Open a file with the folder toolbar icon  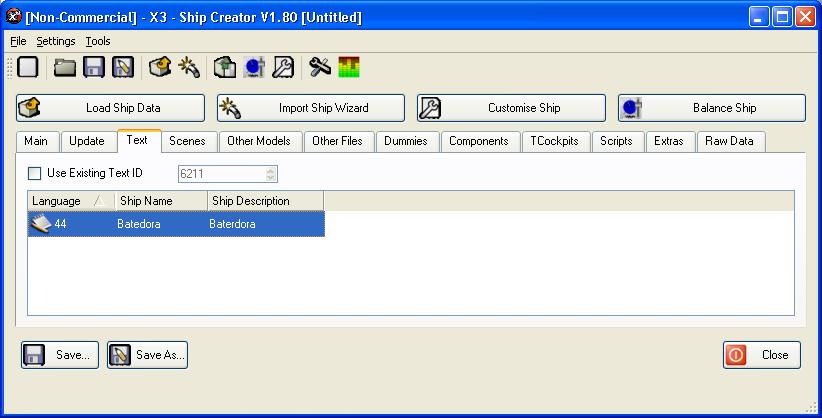(x=65, y=67)
